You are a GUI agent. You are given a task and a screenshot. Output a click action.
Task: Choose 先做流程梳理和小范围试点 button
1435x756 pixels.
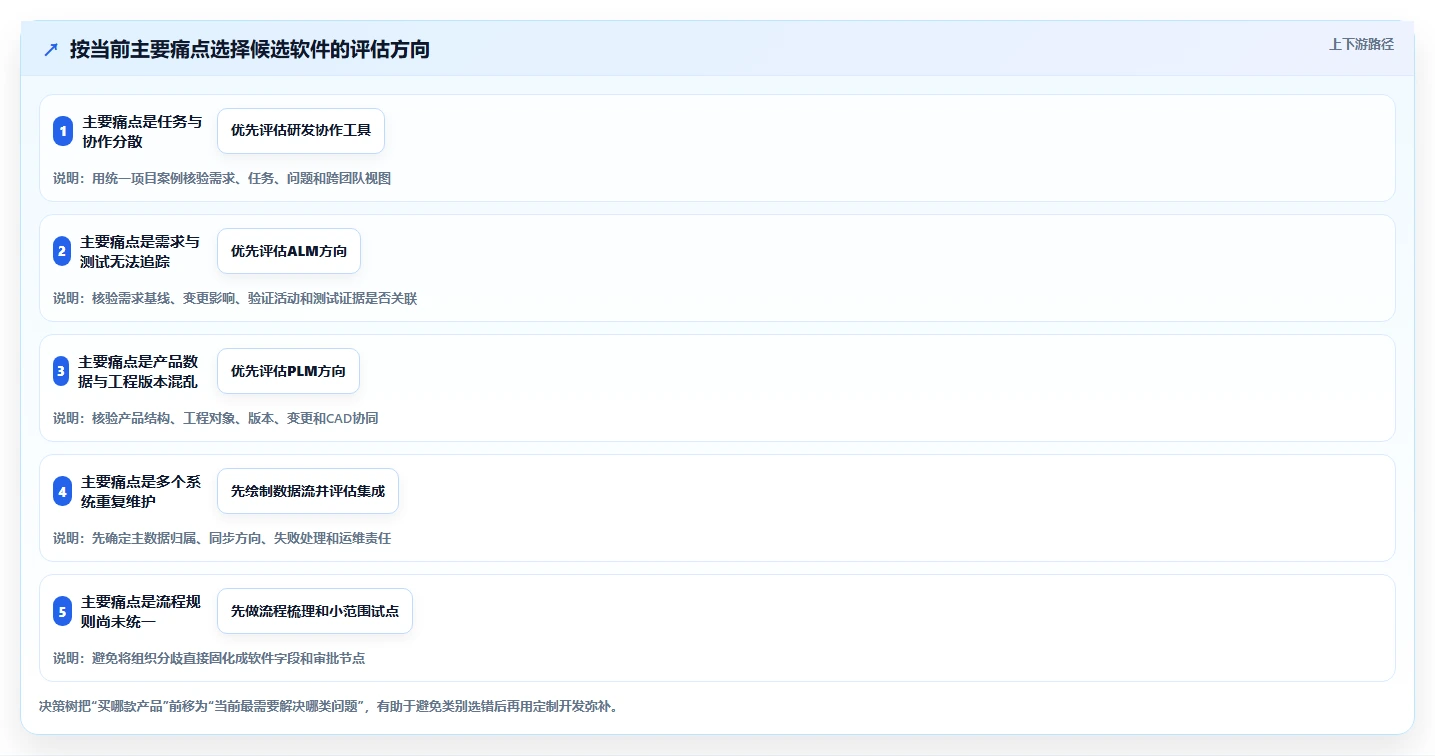(x=315, y=611)
